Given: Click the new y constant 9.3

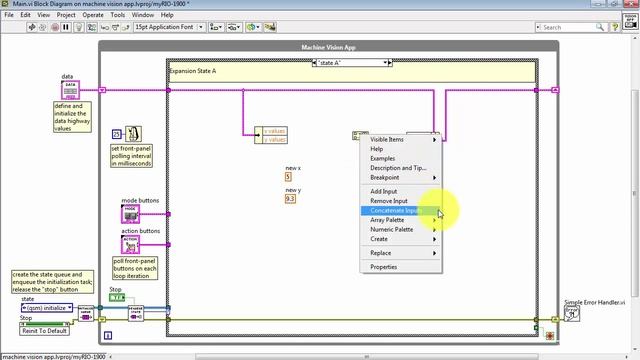Looking at the screenshot, I should [290, 199].
